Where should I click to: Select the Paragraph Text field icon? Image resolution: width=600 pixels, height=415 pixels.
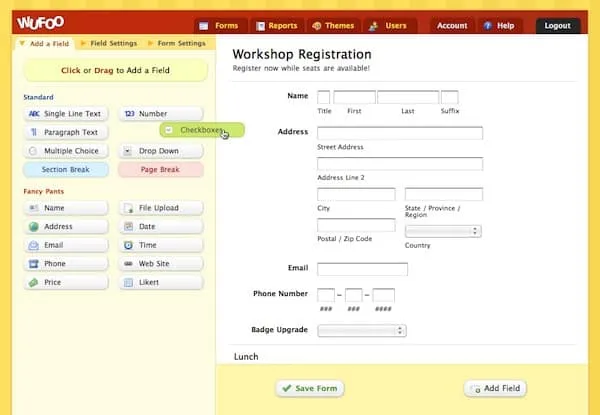(x=34, y=132)
